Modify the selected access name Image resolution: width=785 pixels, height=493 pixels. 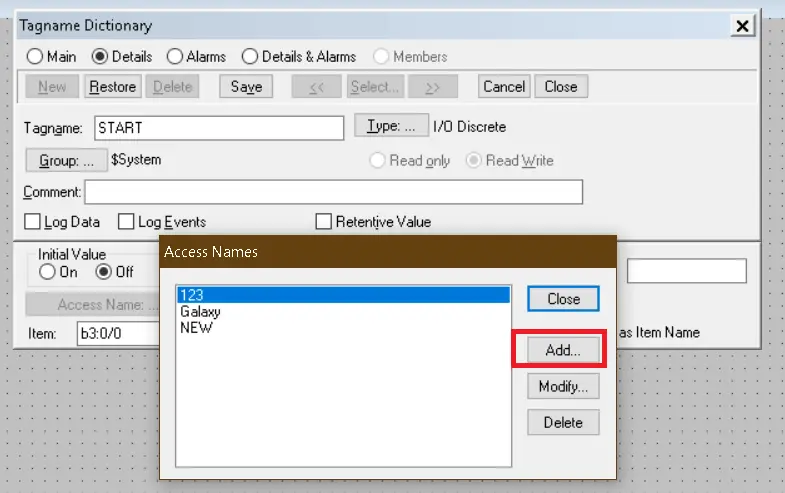[563, 386]
